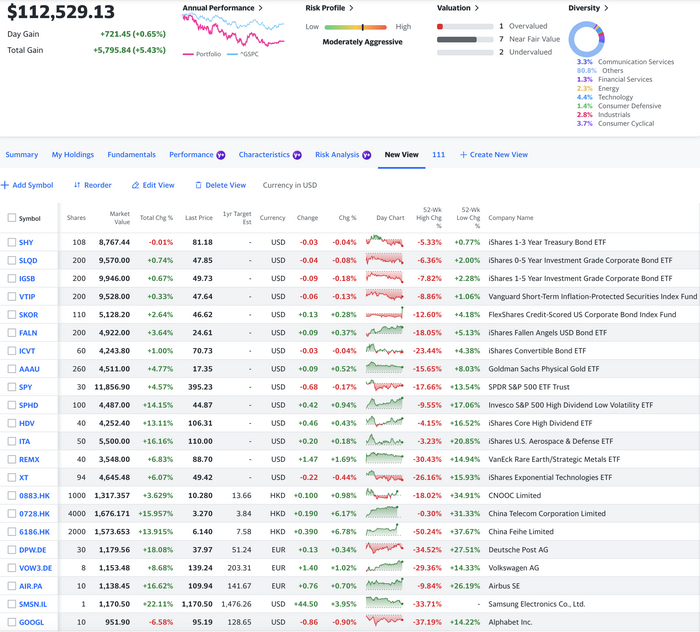Click the premium badge next to Characteristics

tap(297, 155)
